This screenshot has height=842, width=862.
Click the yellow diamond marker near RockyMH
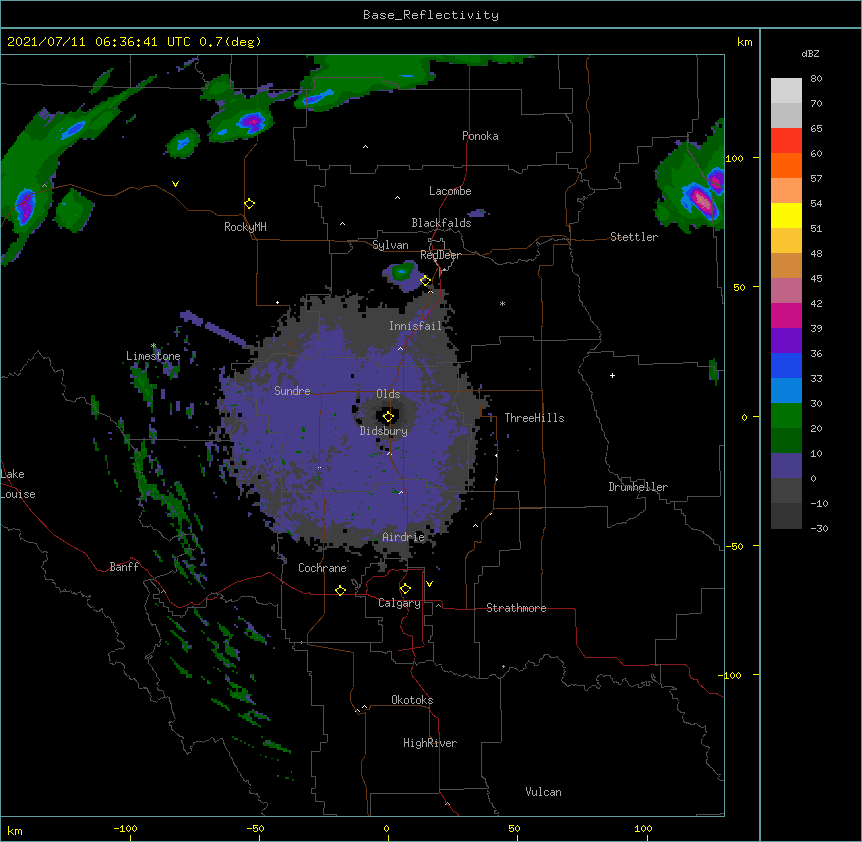point(250,204)
